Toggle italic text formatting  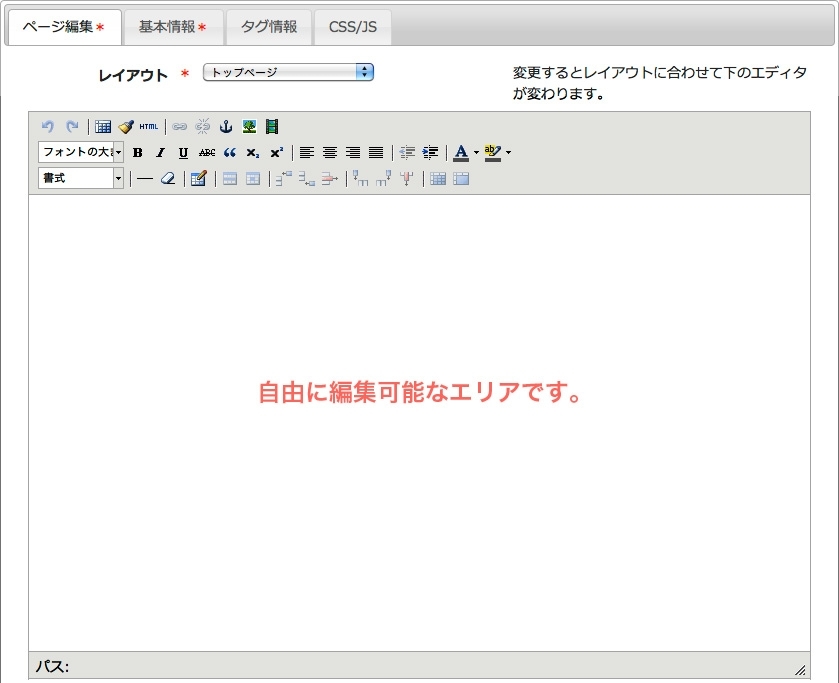click(x=160, y=152)
